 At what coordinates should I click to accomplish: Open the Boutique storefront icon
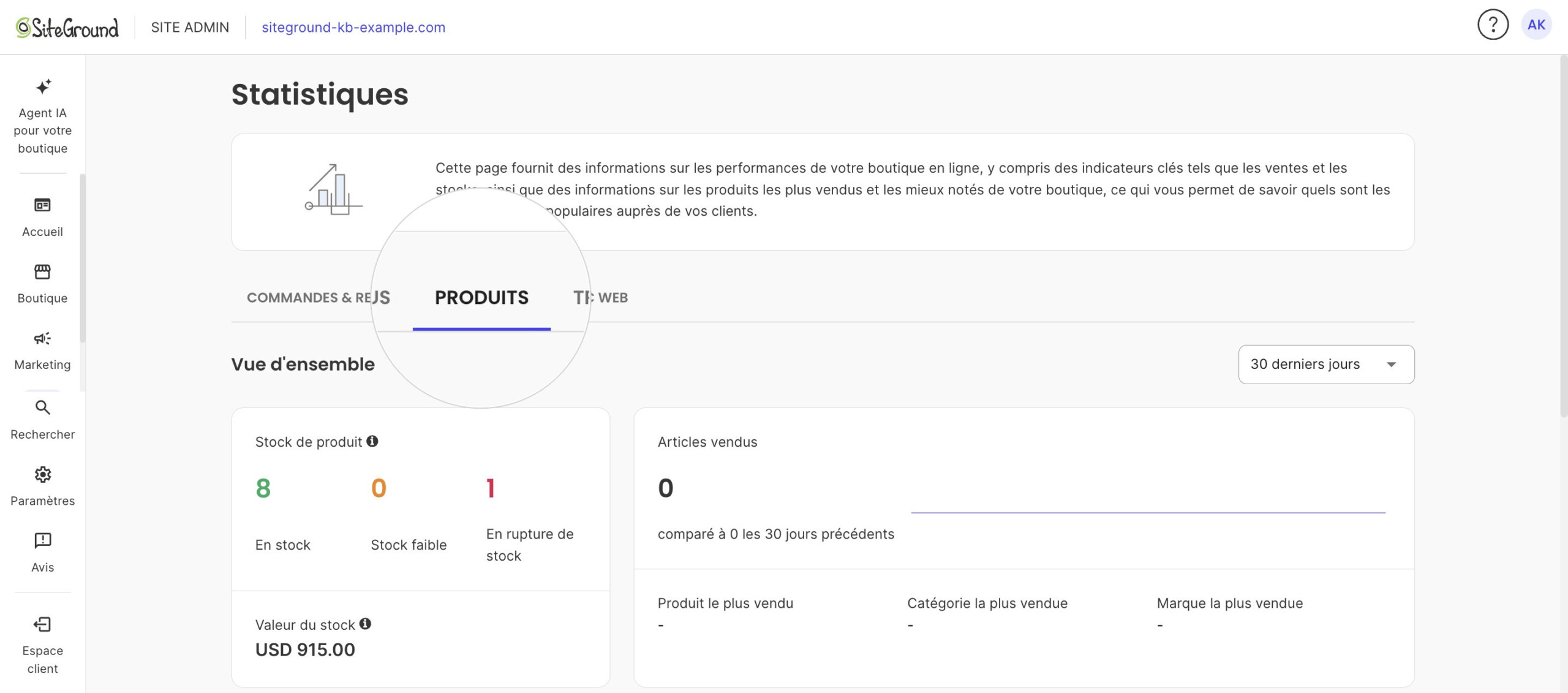(x=42, y=271)
